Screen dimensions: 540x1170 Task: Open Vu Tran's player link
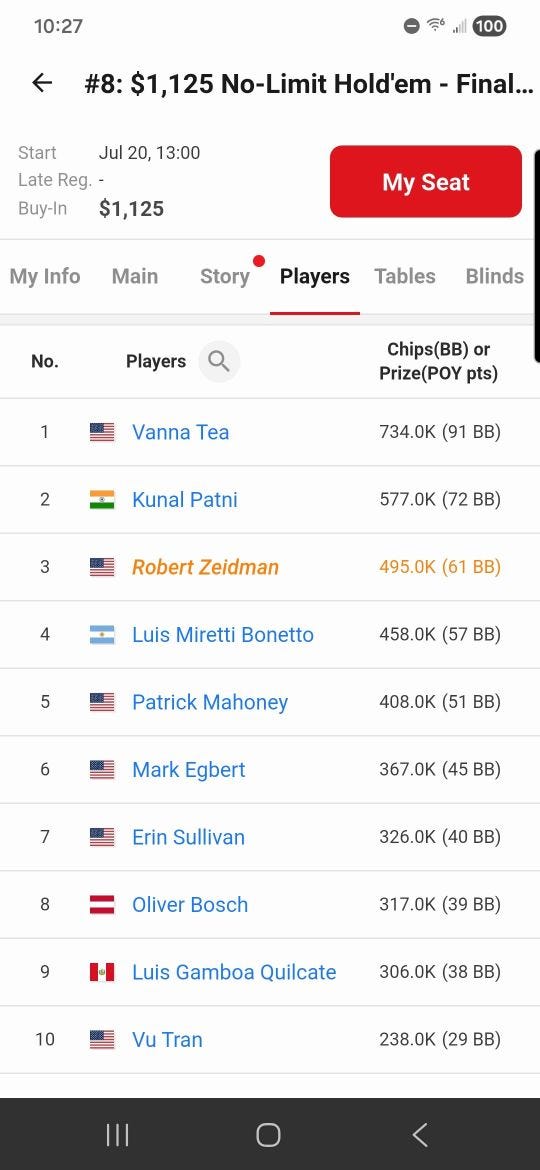coord(167,1039)
